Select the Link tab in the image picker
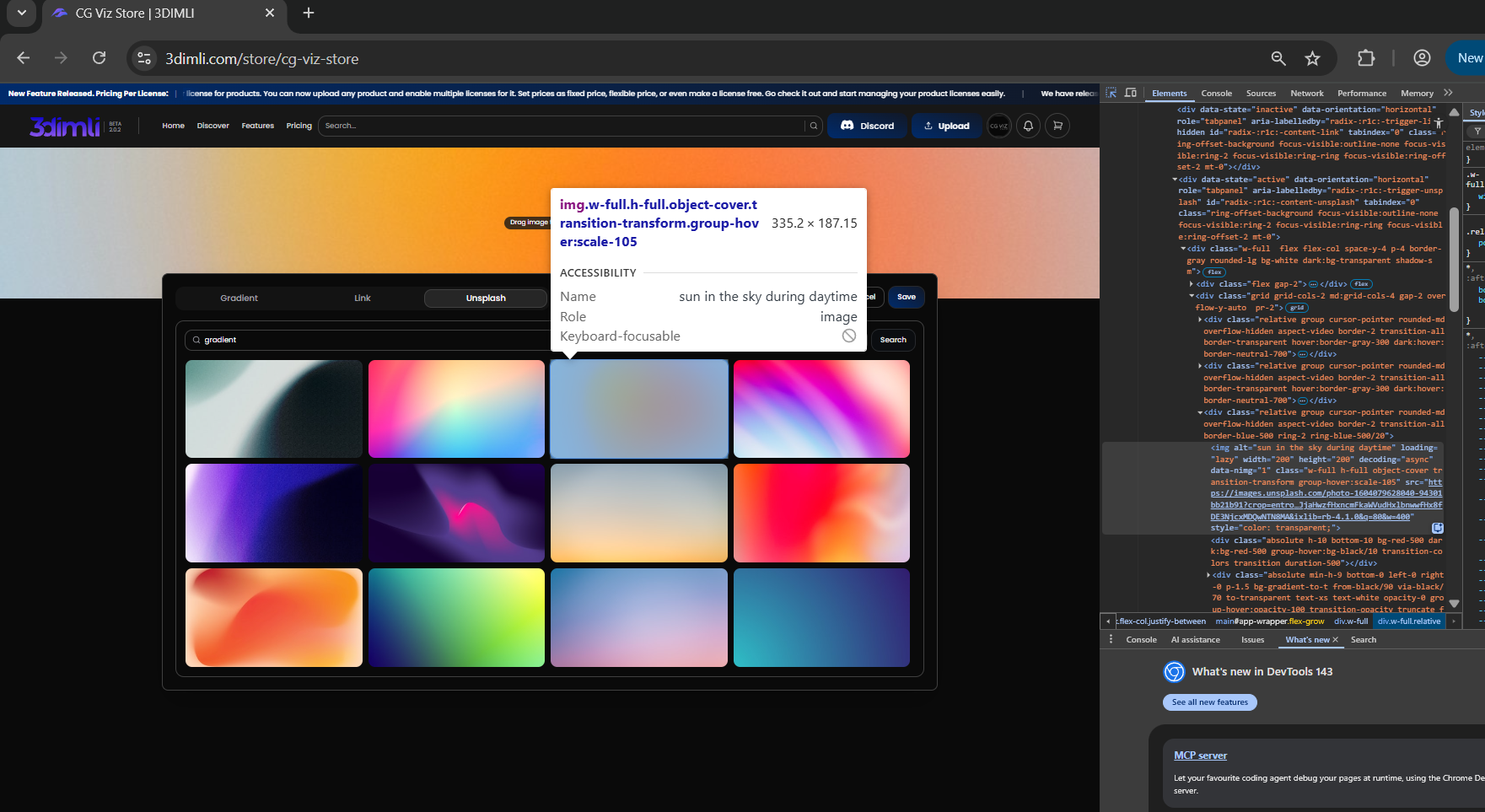Image resolution: width=1485 pixels, height=812 pixels. [363, 298]
